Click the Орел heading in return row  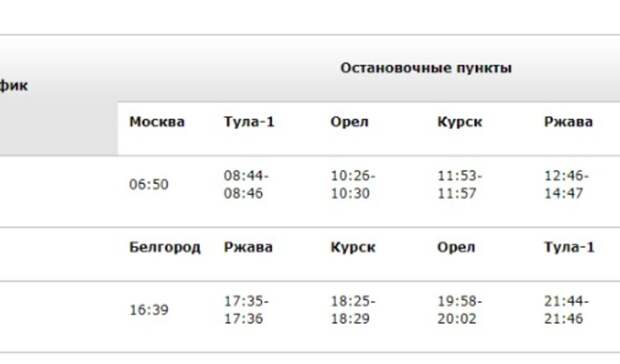click(456, 247)
